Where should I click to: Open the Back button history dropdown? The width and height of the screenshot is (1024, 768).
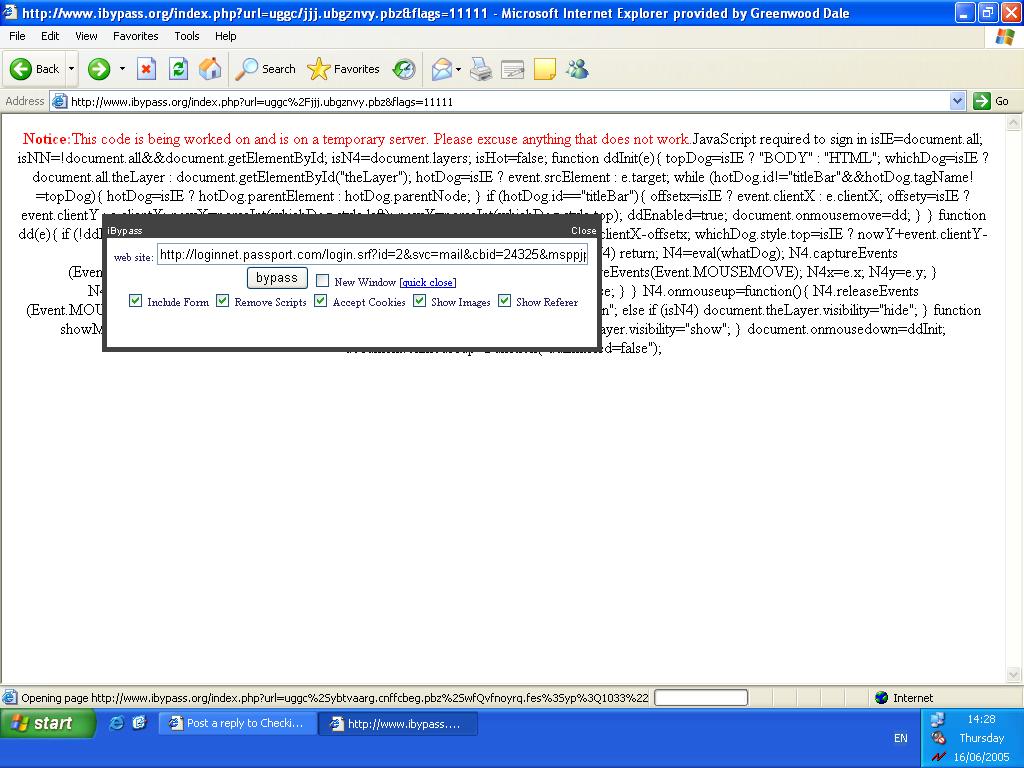click(71, 69)
